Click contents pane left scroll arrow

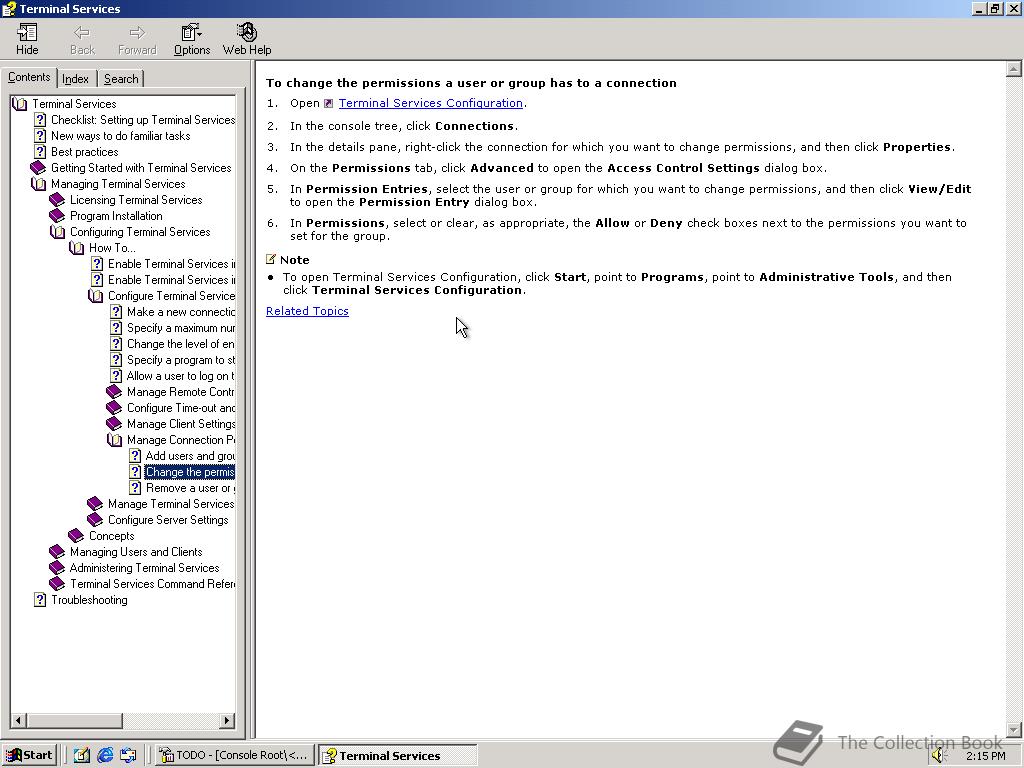[18, 721]
